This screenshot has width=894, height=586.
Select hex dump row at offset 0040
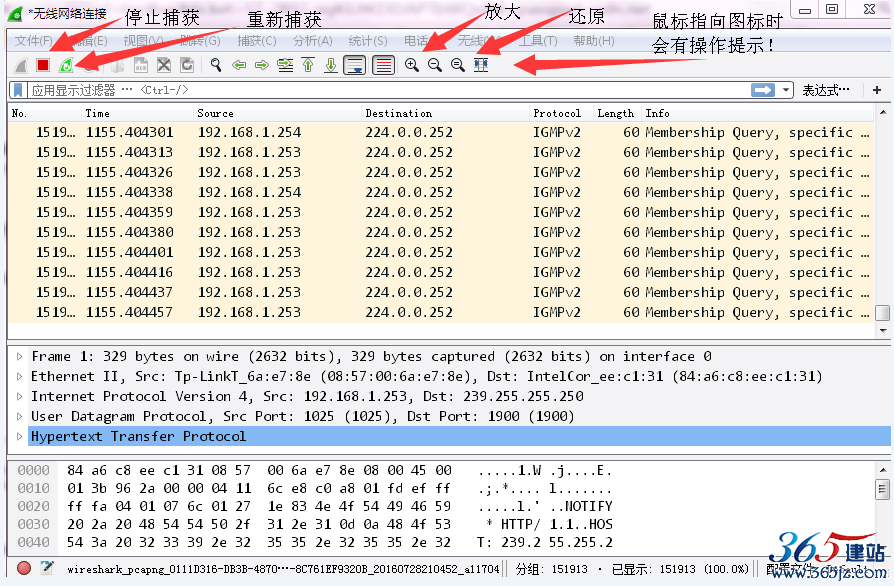coord(315,542)
